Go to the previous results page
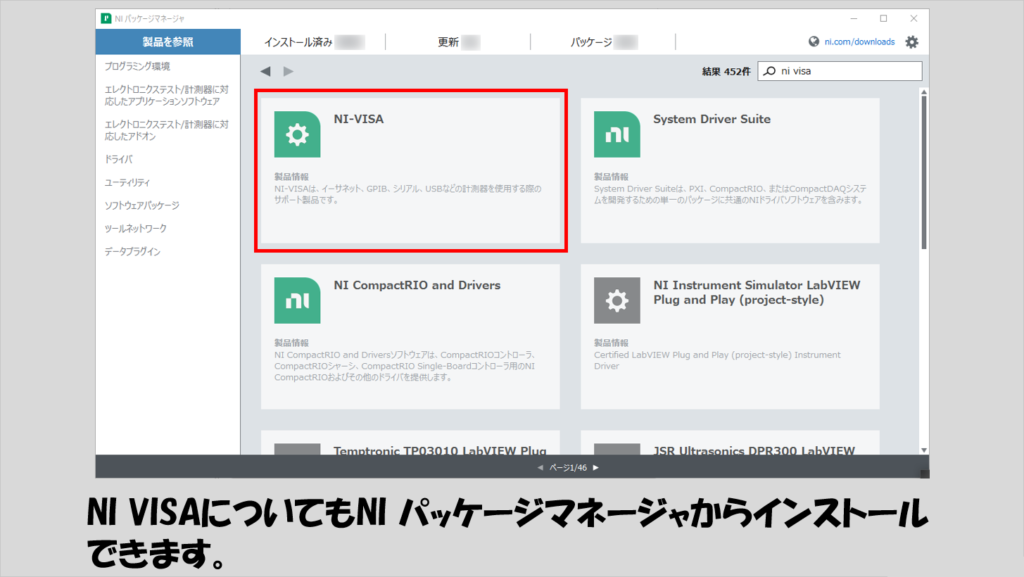This screenshot has width=1024, height=577. [540, 467]
